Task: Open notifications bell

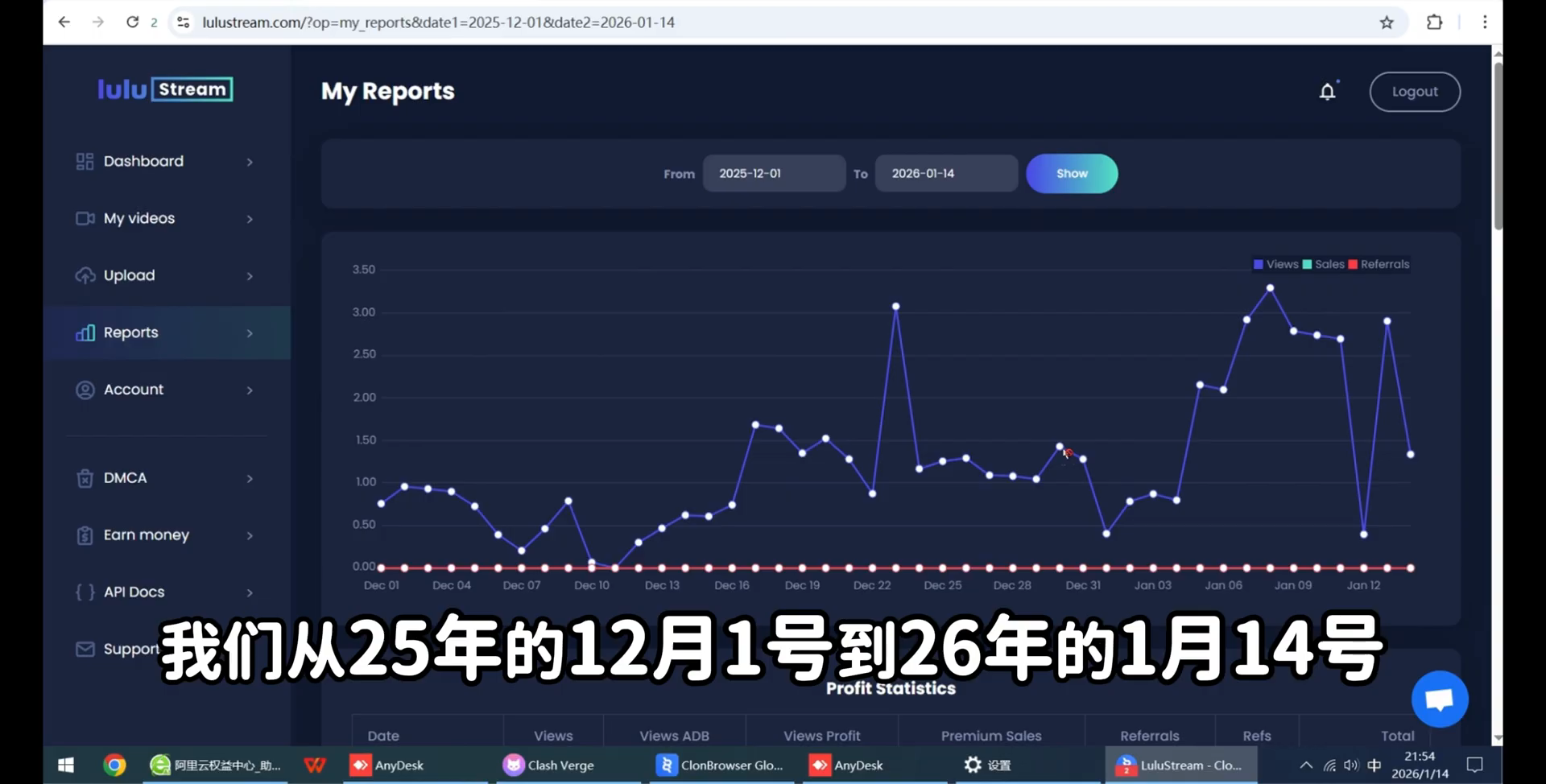Action: (x=1328, y=92)
